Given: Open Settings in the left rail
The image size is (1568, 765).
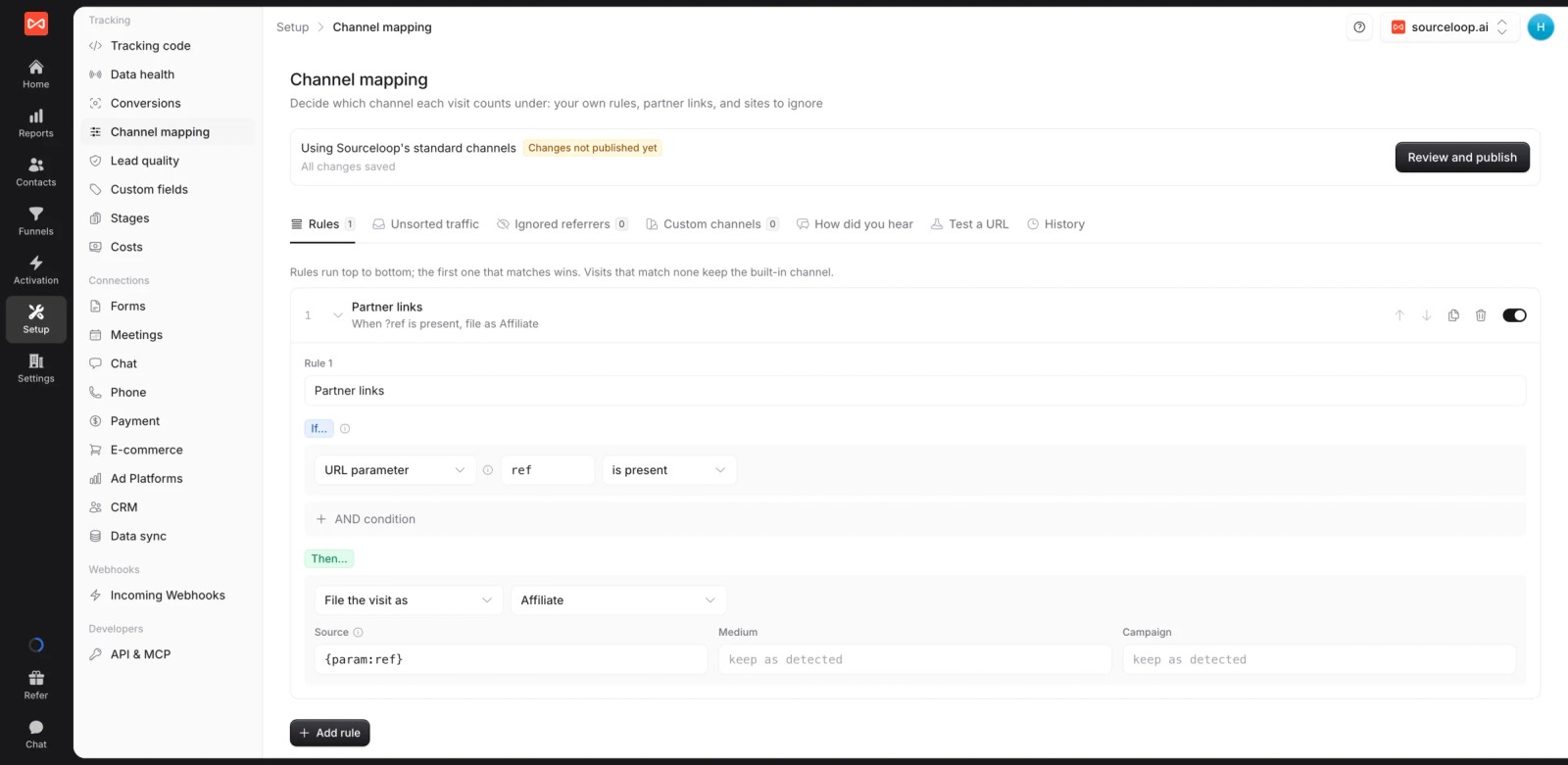Looking at the screenshot, I should coord(36,368).
